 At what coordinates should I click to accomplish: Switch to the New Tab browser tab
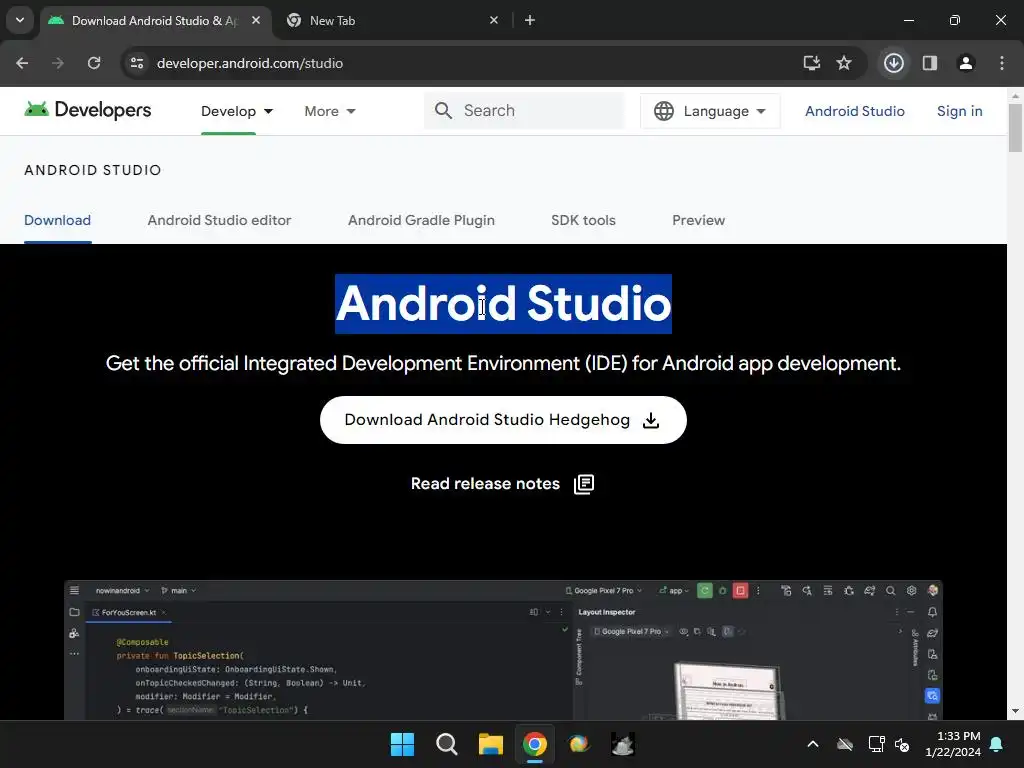tap(392, 20)
